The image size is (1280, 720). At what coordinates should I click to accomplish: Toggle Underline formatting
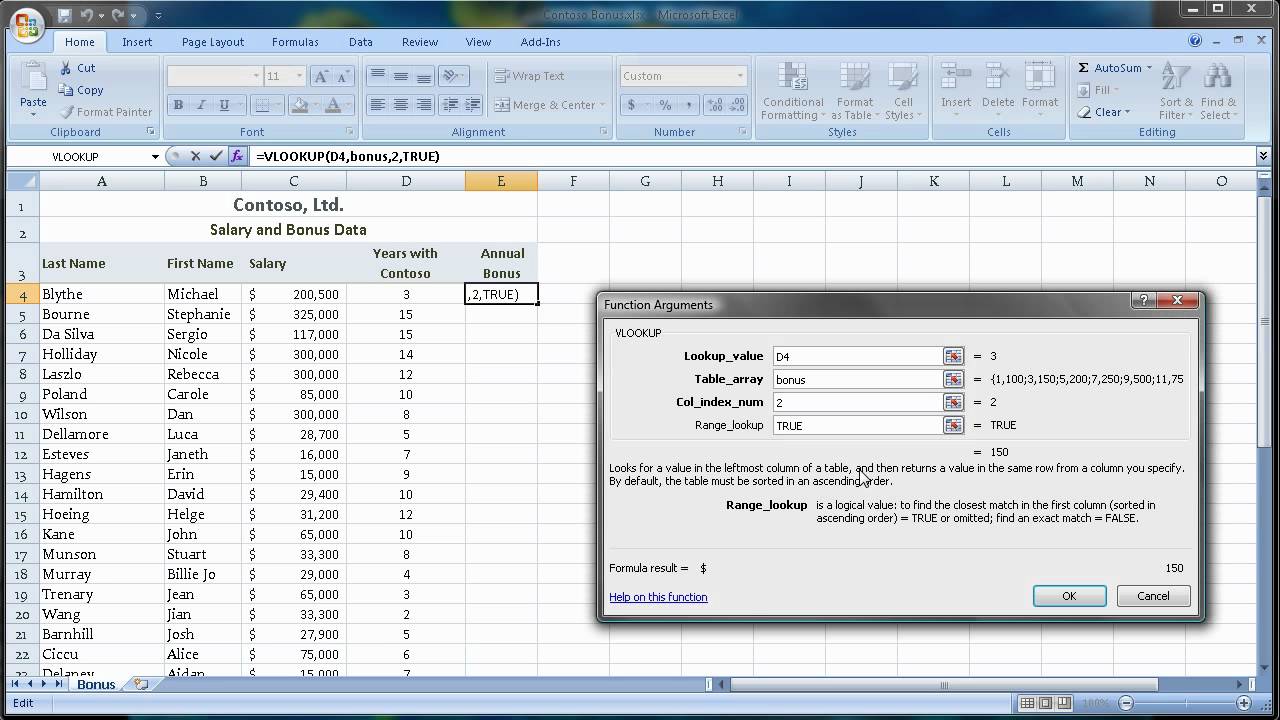point(224,105)
